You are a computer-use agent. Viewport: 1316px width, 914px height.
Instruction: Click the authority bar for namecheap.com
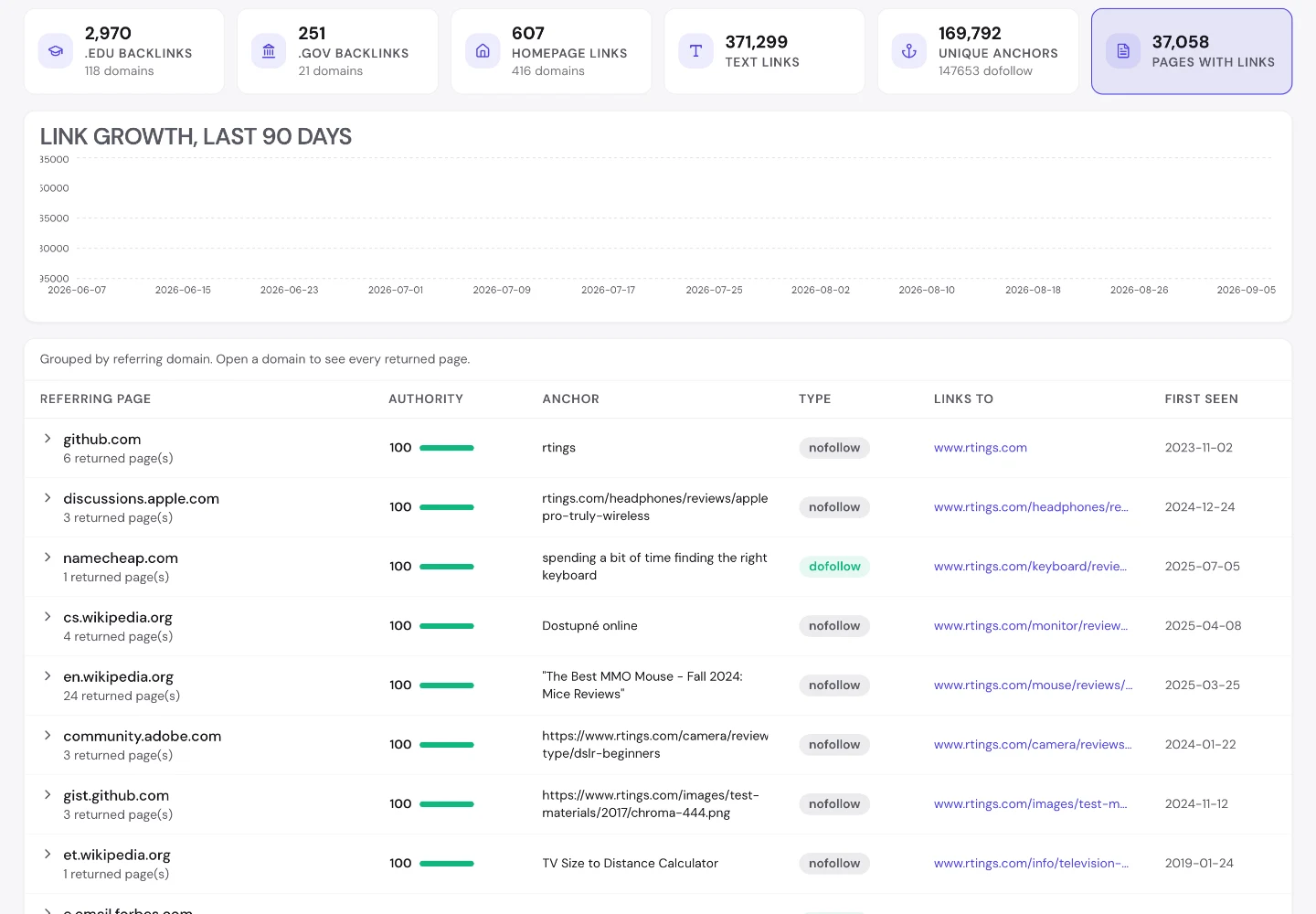click(x=447, y=567)
